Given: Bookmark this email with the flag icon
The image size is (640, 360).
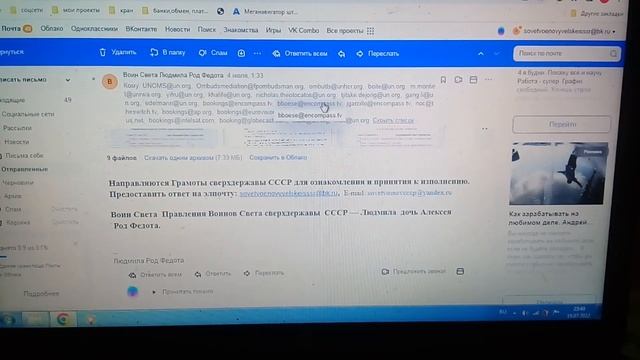Looking at the screenshot, I should click(x=443, y=80).
